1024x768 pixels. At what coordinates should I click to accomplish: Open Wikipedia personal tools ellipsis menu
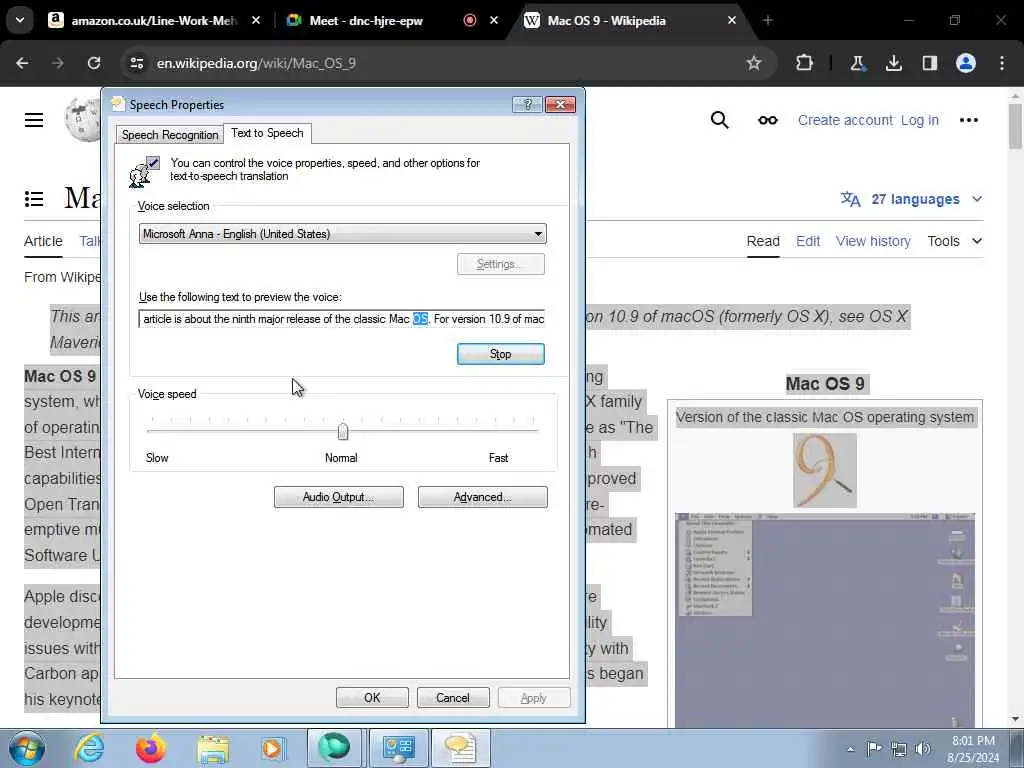pyautogui.click(x=968, y=120)
